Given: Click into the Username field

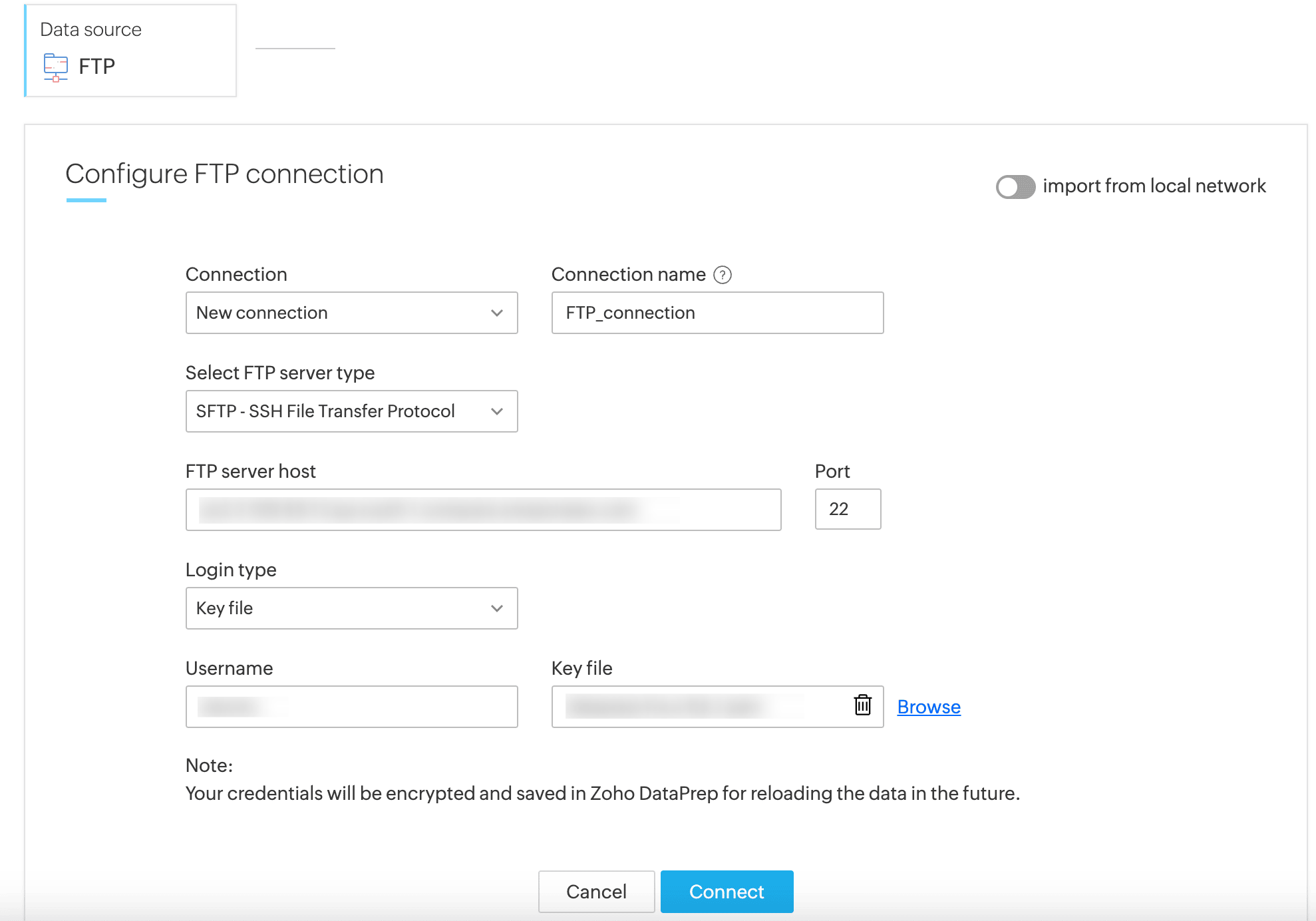Looking at the screenshot, I should click(351, 707).
